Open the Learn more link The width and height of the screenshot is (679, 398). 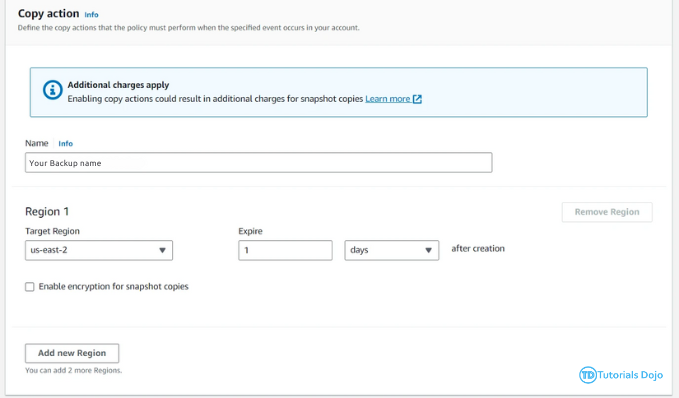click(x=388, y=99)
